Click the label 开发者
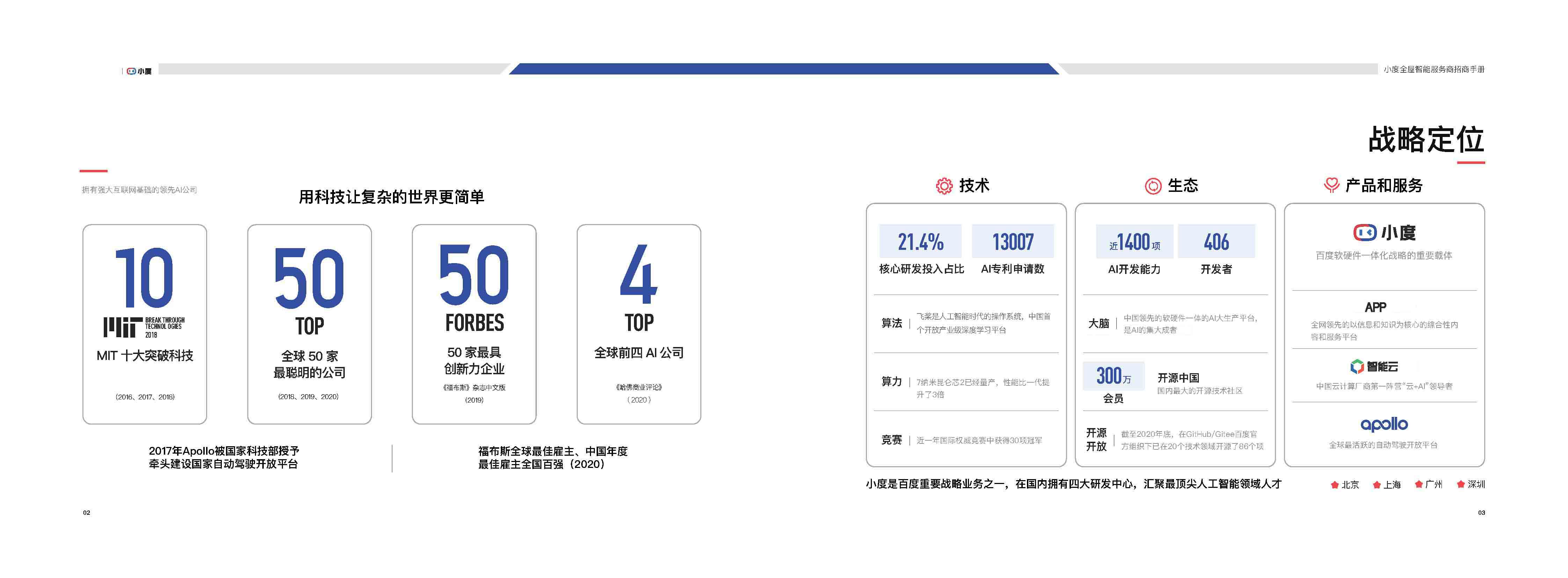The height and width of the screenshot is (578, 1568). pyautogui.click(x=1216, y=269)
